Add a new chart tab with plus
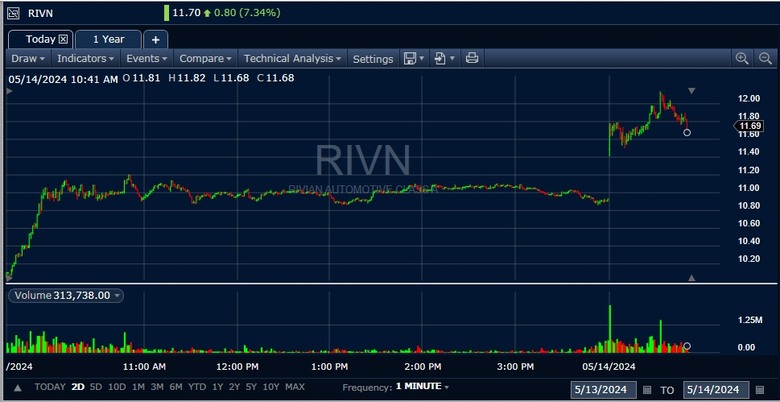 pyautogui.click(x=156, y=40)
